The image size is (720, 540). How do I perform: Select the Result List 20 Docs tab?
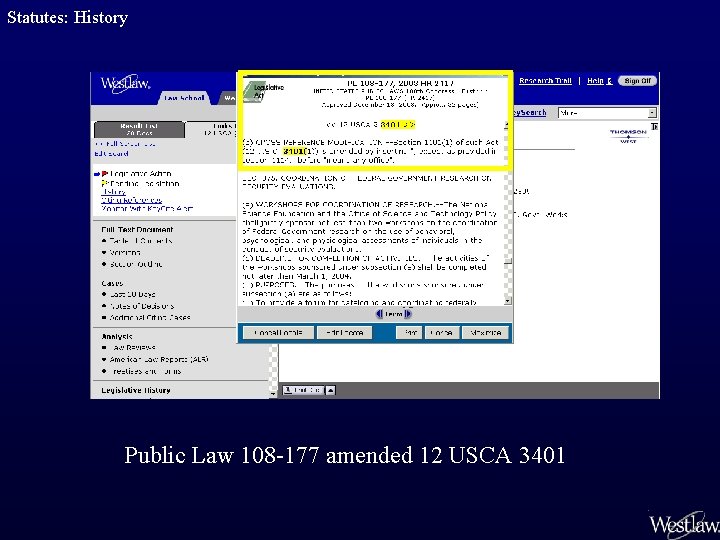click(x=139, y=129)
